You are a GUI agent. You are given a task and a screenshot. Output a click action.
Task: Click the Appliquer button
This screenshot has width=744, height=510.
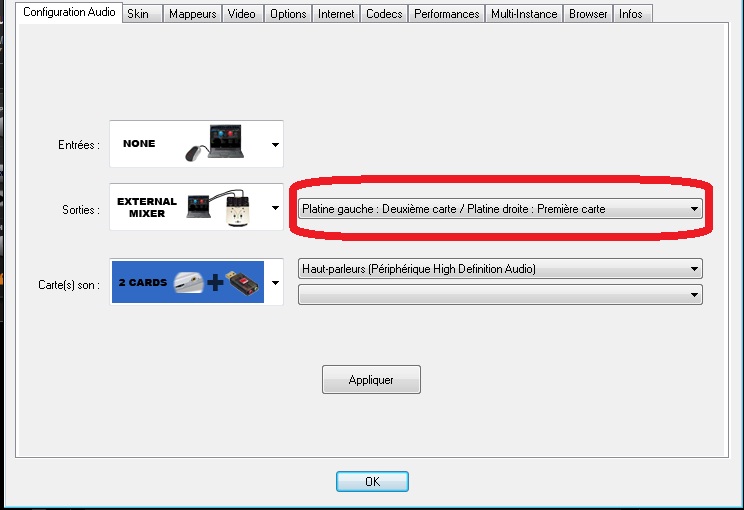click(x=371, y=380)
